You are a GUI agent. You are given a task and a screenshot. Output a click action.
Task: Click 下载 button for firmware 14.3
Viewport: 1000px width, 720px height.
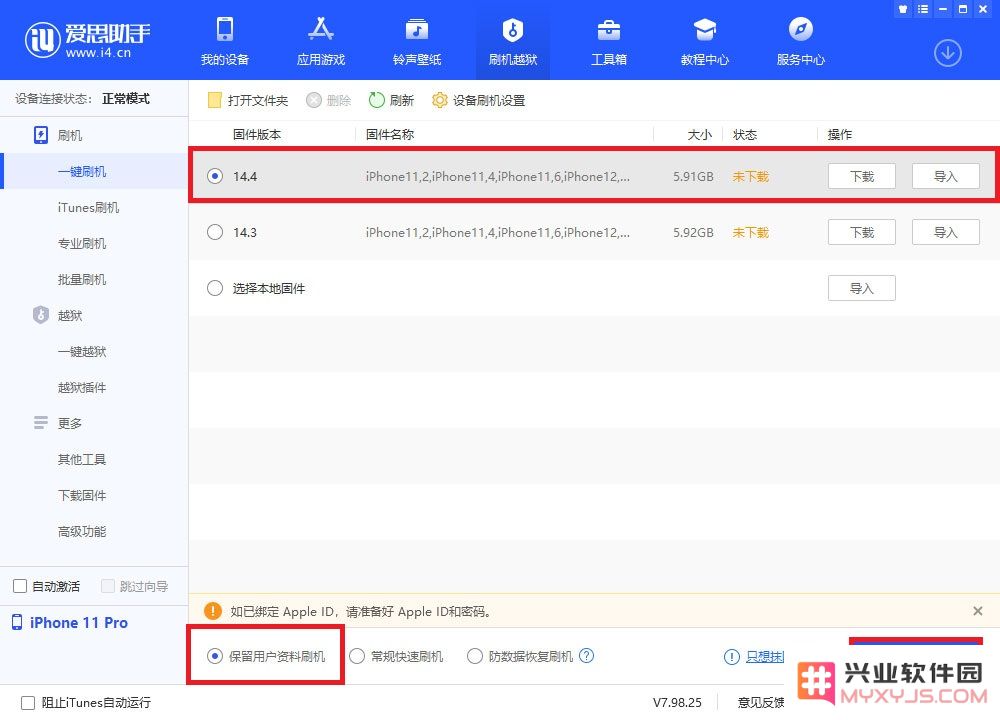[862, 232]
